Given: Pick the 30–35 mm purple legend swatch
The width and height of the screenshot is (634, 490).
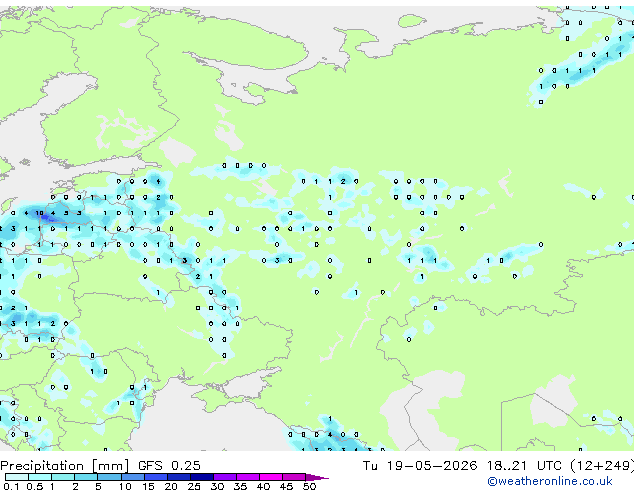Looking at the screenshot, I should click(x=224, y=477).
